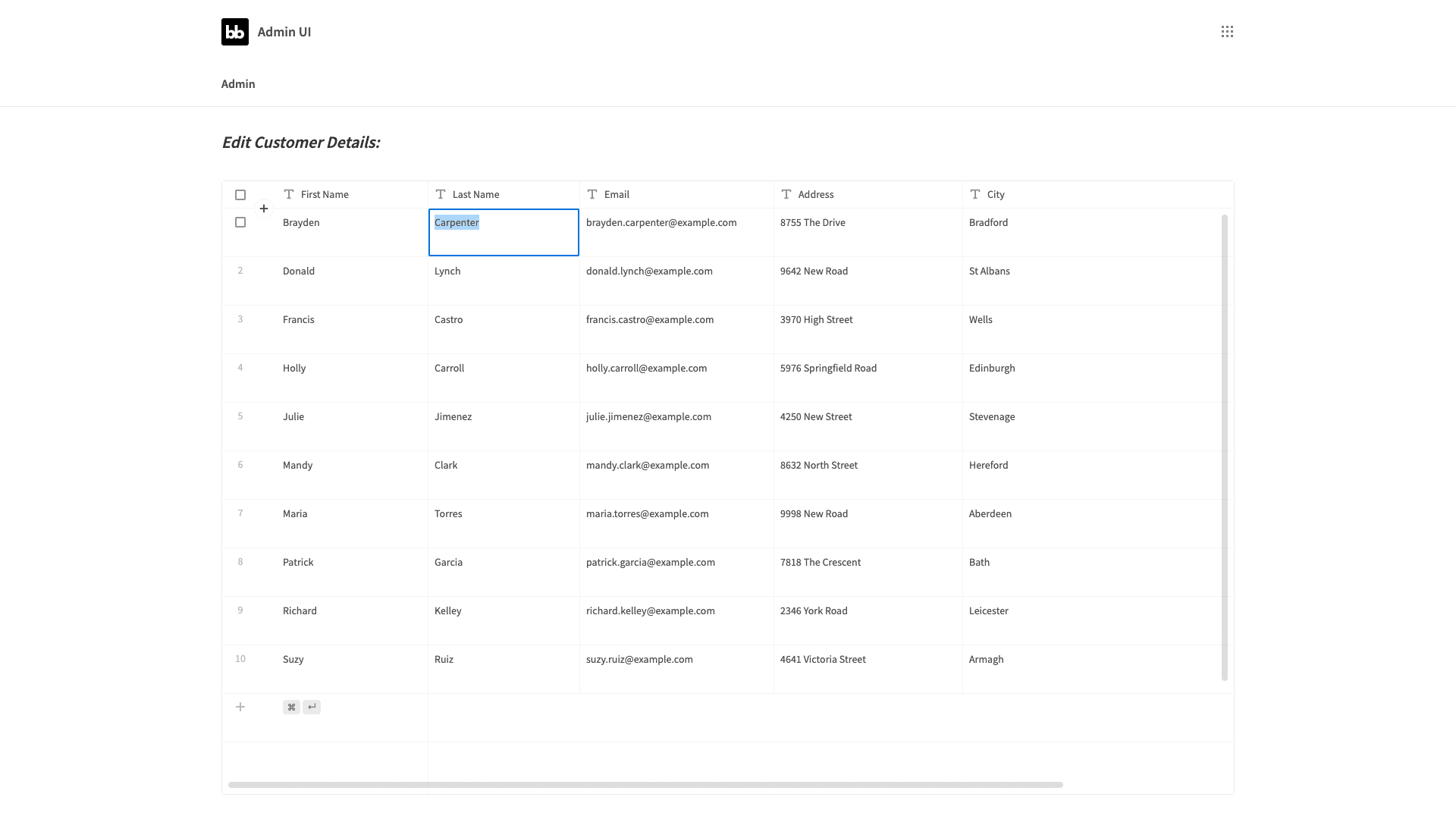Click the Address column header
1456x819 pixels.
pos(868,194)
